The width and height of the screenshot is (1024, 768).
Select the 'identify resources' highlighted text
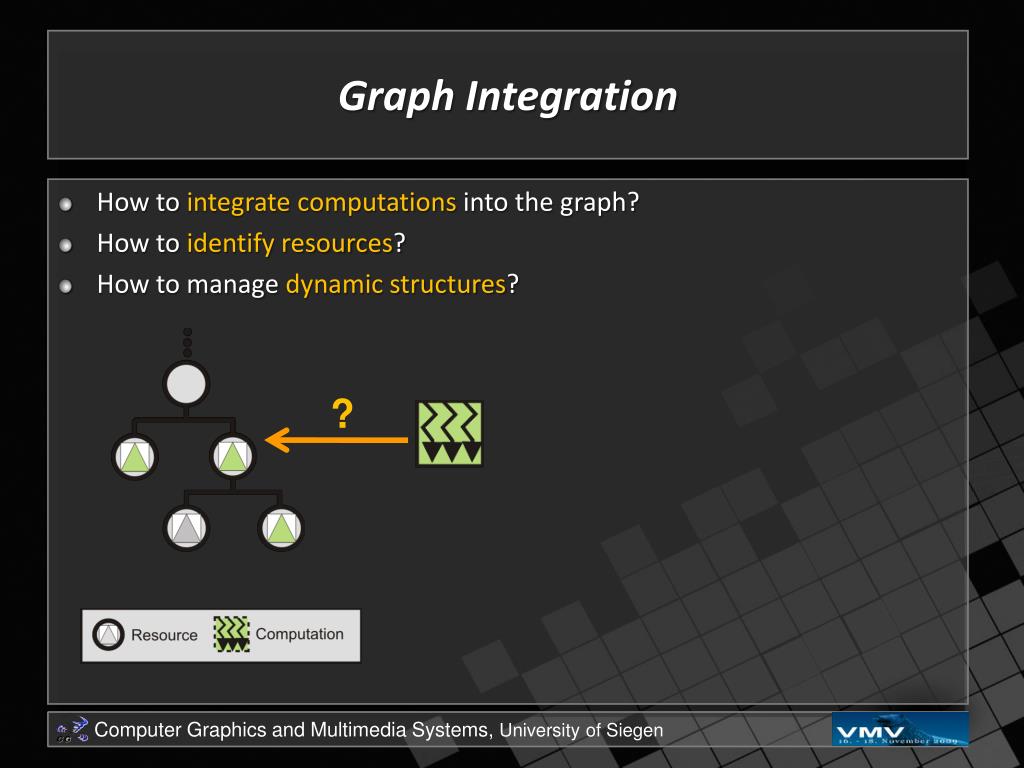click(x=290, y=244)
